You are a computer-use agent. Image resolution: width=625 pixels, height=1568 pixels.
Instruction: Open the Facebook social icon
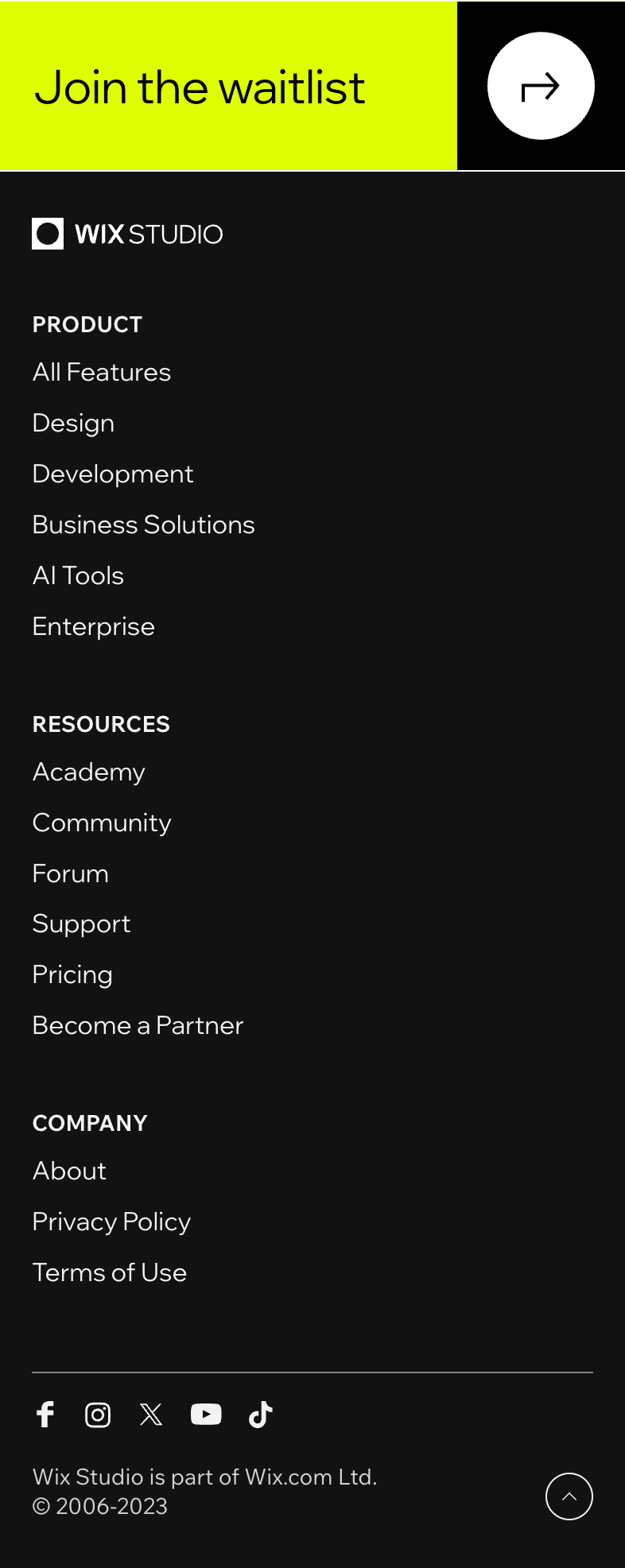(x=45, y=1415)
